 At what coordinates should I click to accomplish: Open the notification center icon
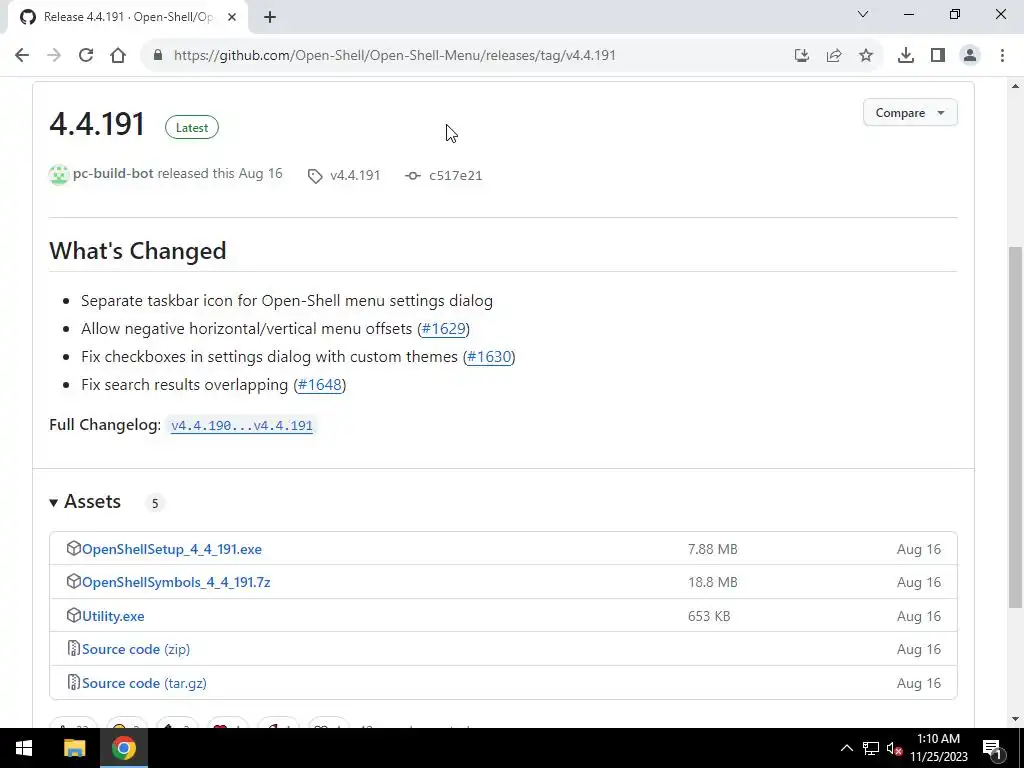992,748
